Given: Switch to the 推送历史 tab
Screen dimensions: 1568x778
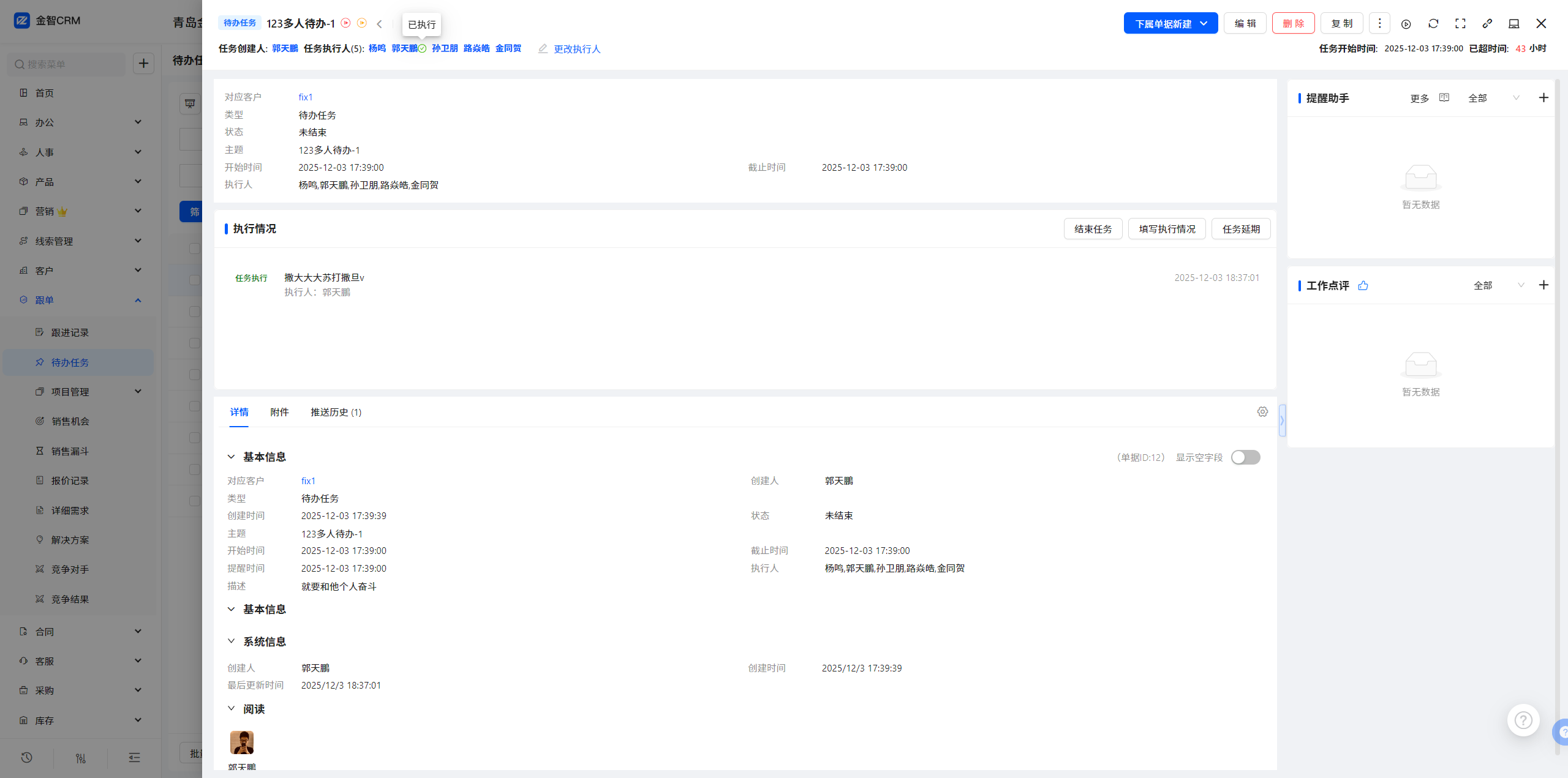Looking at the screenshot, I should tap(336, 412).
